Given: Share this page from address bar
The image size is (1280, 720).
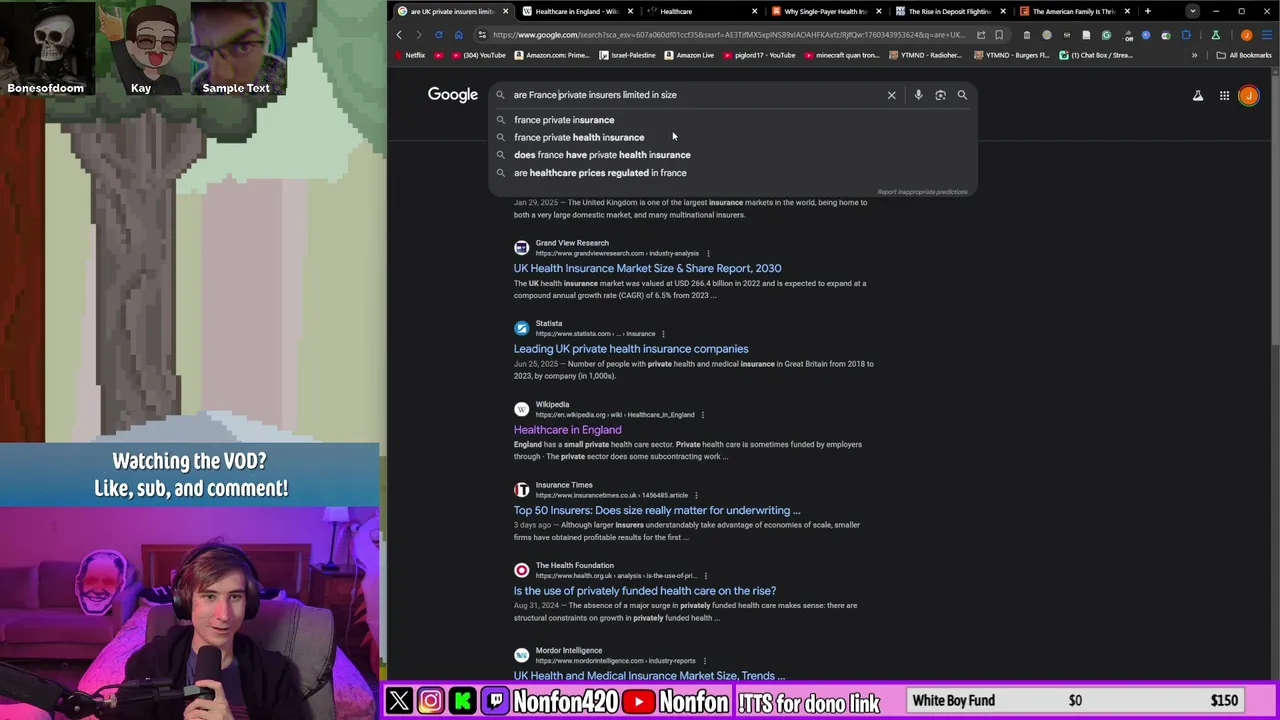Looking at the screenshot, I should [x=981, y=35].
